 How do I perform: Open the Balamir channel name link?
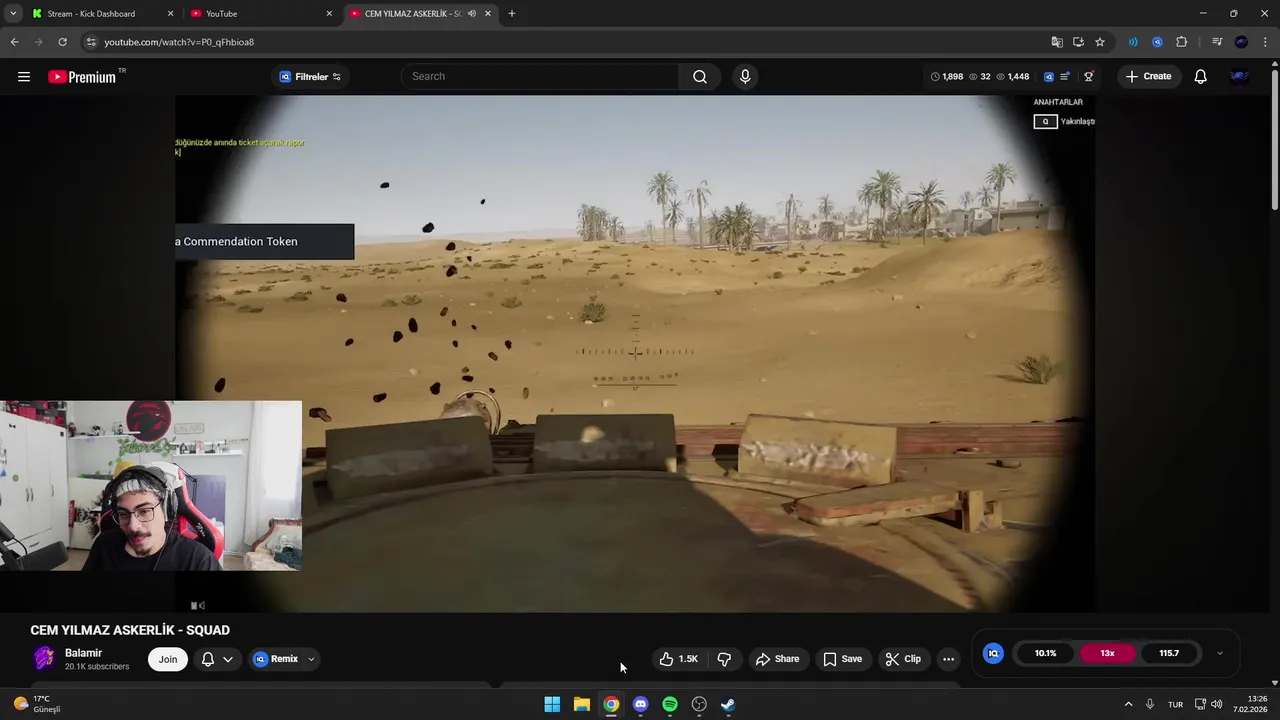pos(83,653)
